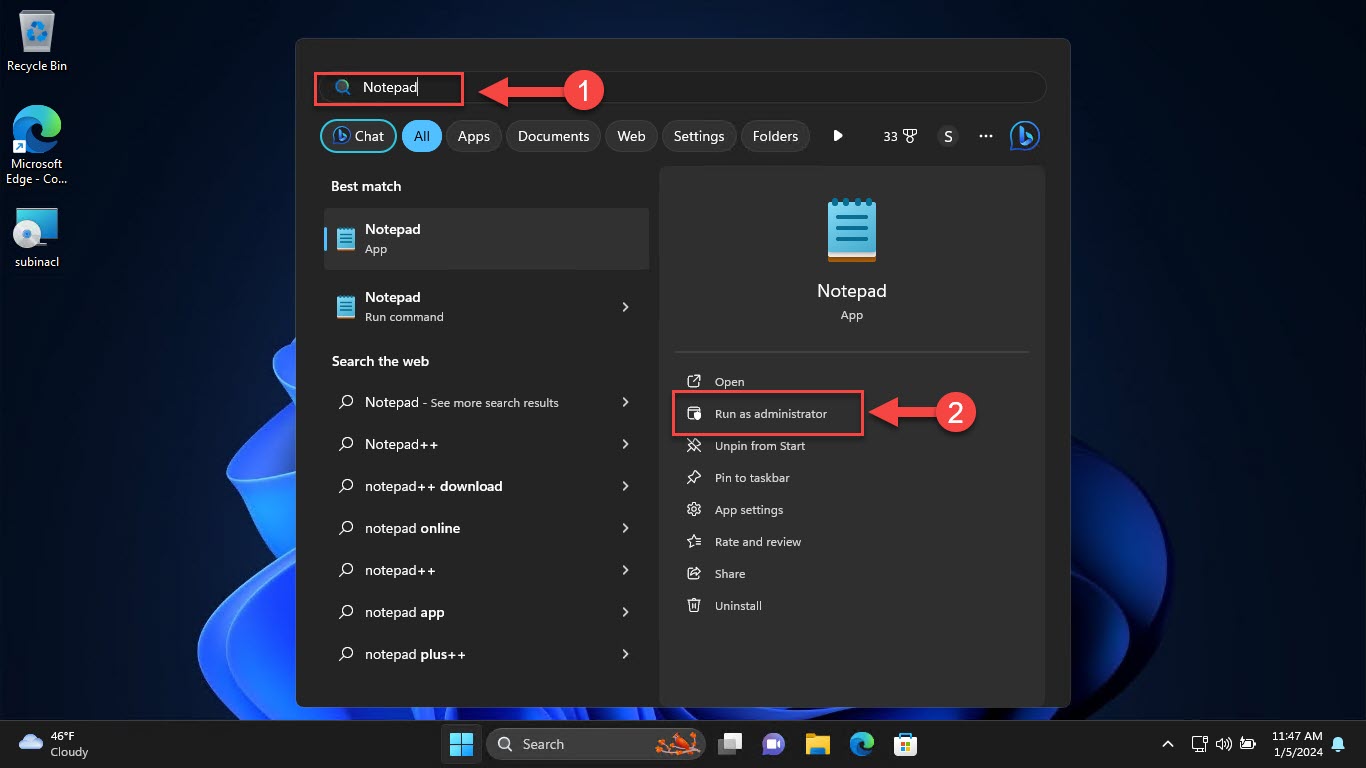
Task: Select Pin to taskbar option
Action: point(751,478)
